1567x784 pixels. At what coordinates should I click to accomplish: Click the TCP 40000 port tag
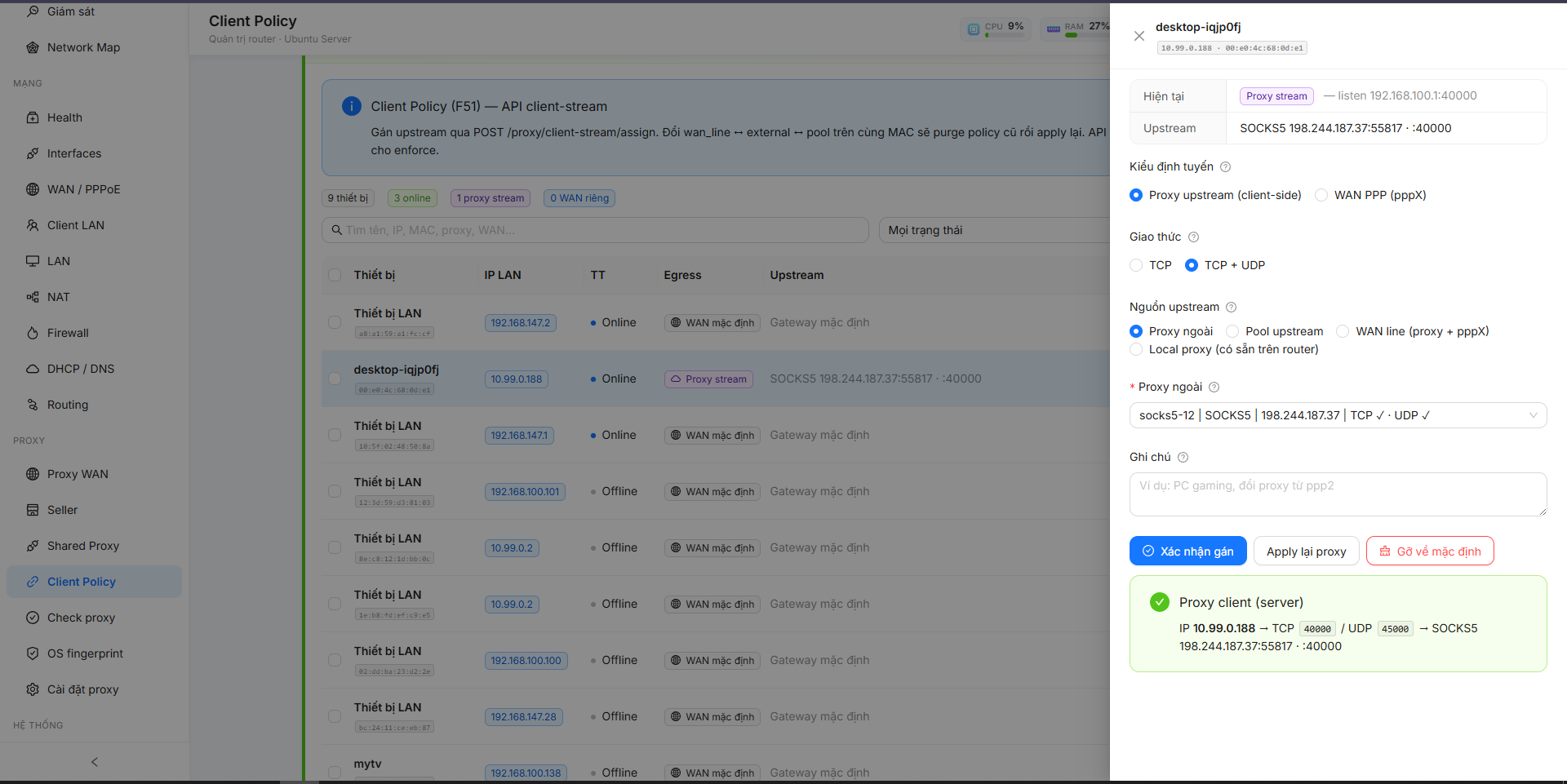tap(1317, 629)
